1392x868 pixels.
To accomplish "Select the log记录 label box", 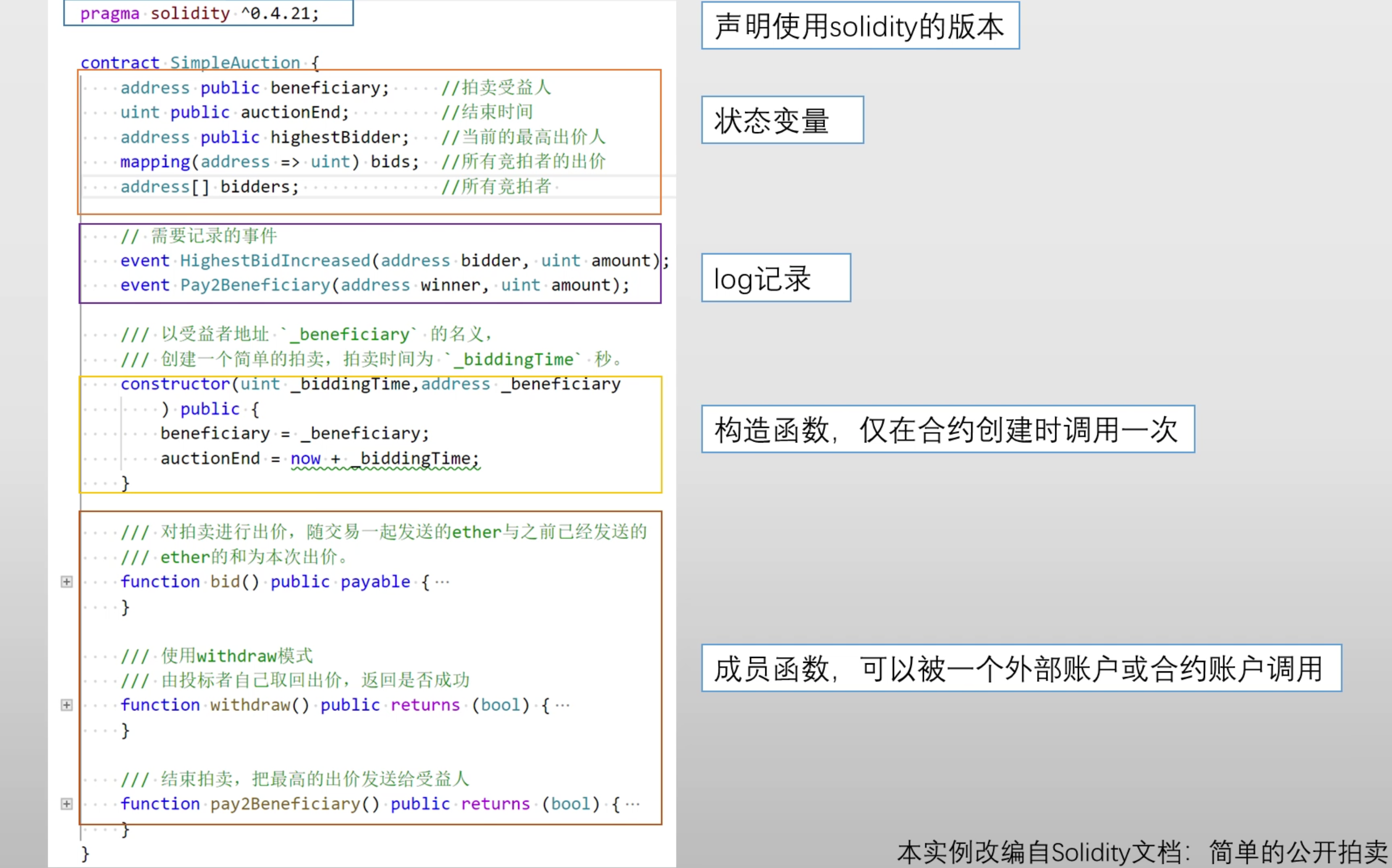I will 775,278.
